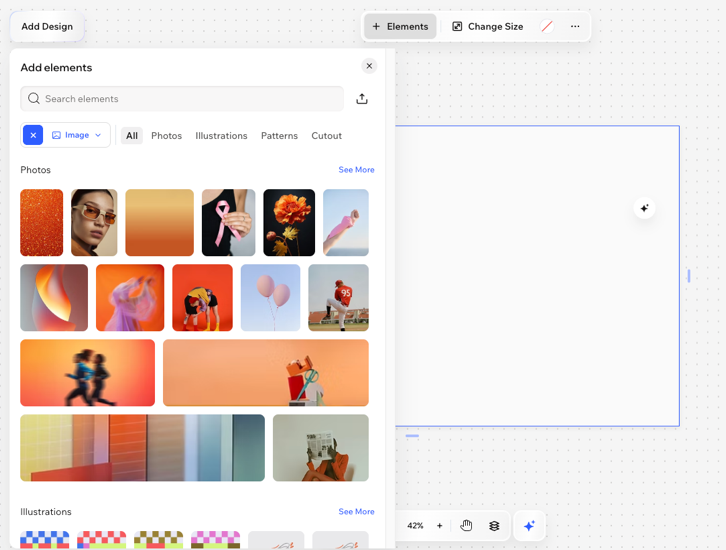
Task: Click the sparkle icon on the canvas
Action: [x=644, y=208]
